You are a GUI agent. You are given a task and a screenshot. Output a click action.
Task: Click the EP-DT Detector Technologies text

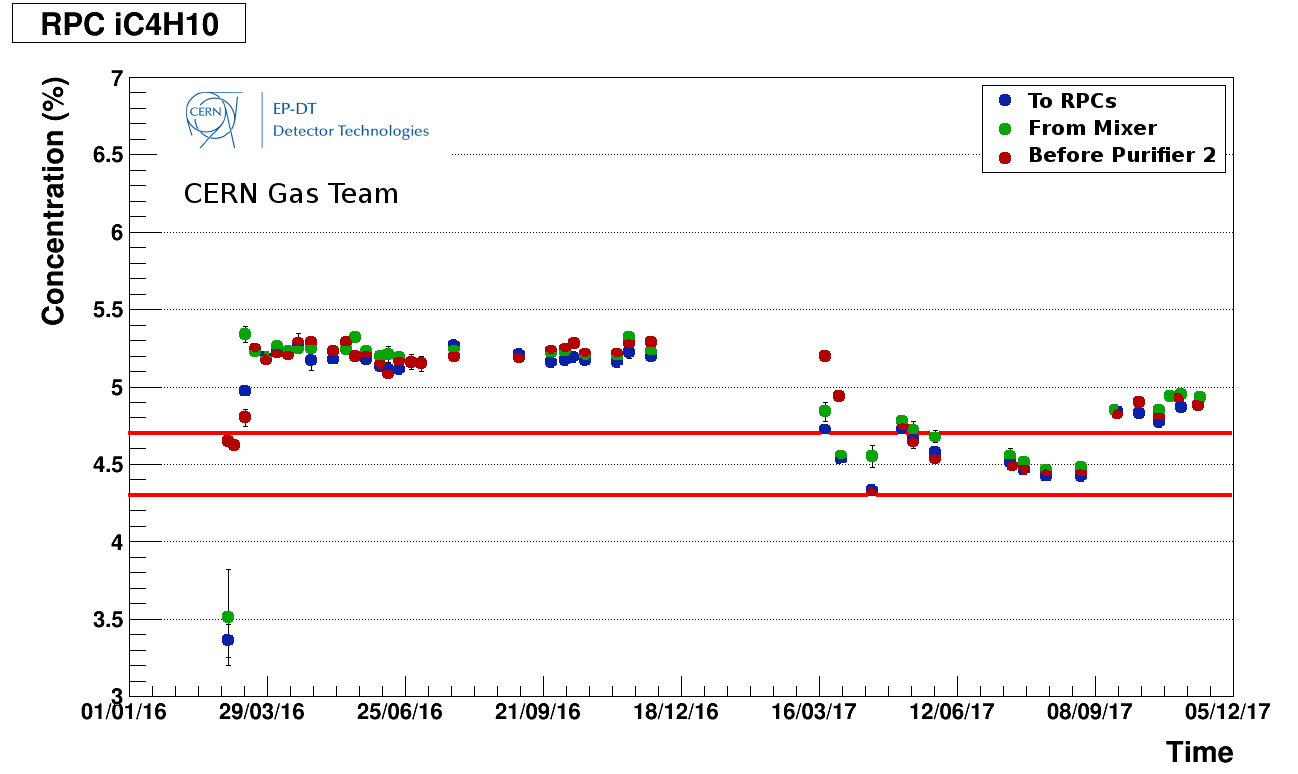[350, 119]
